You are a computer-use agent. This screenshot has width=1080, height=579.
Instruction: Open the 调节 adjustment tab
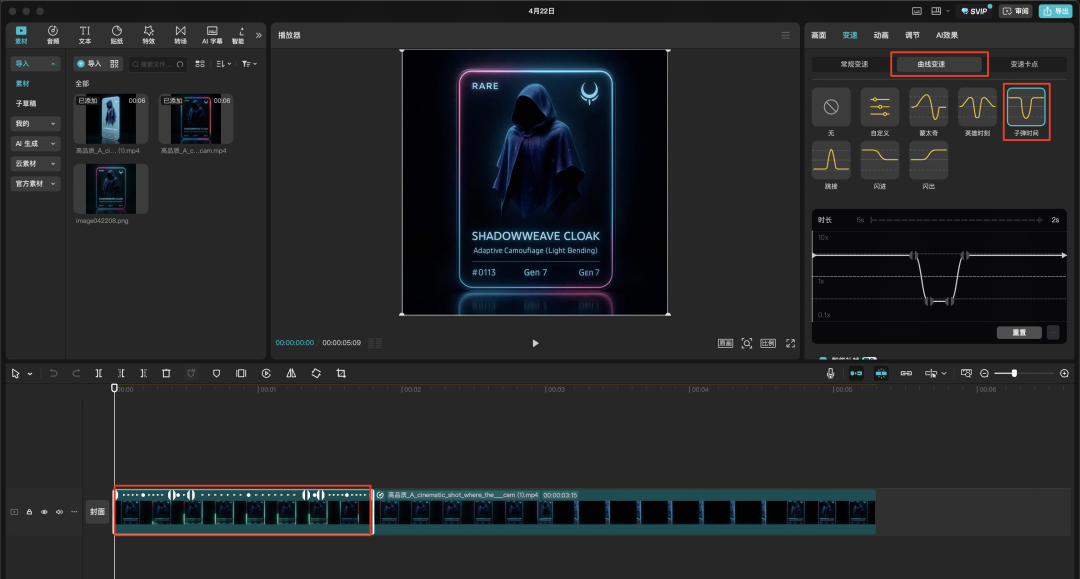pyautogui.click(x=913, y=35)
